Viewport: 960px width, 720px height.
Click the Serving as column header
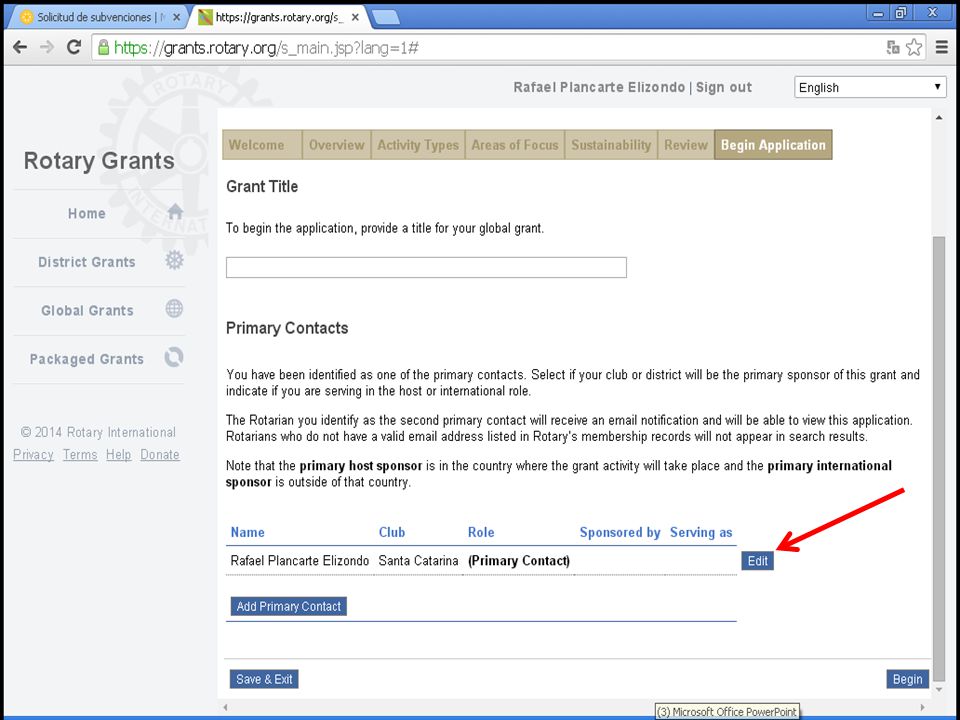pyautogui.click(x=701, y=533)
